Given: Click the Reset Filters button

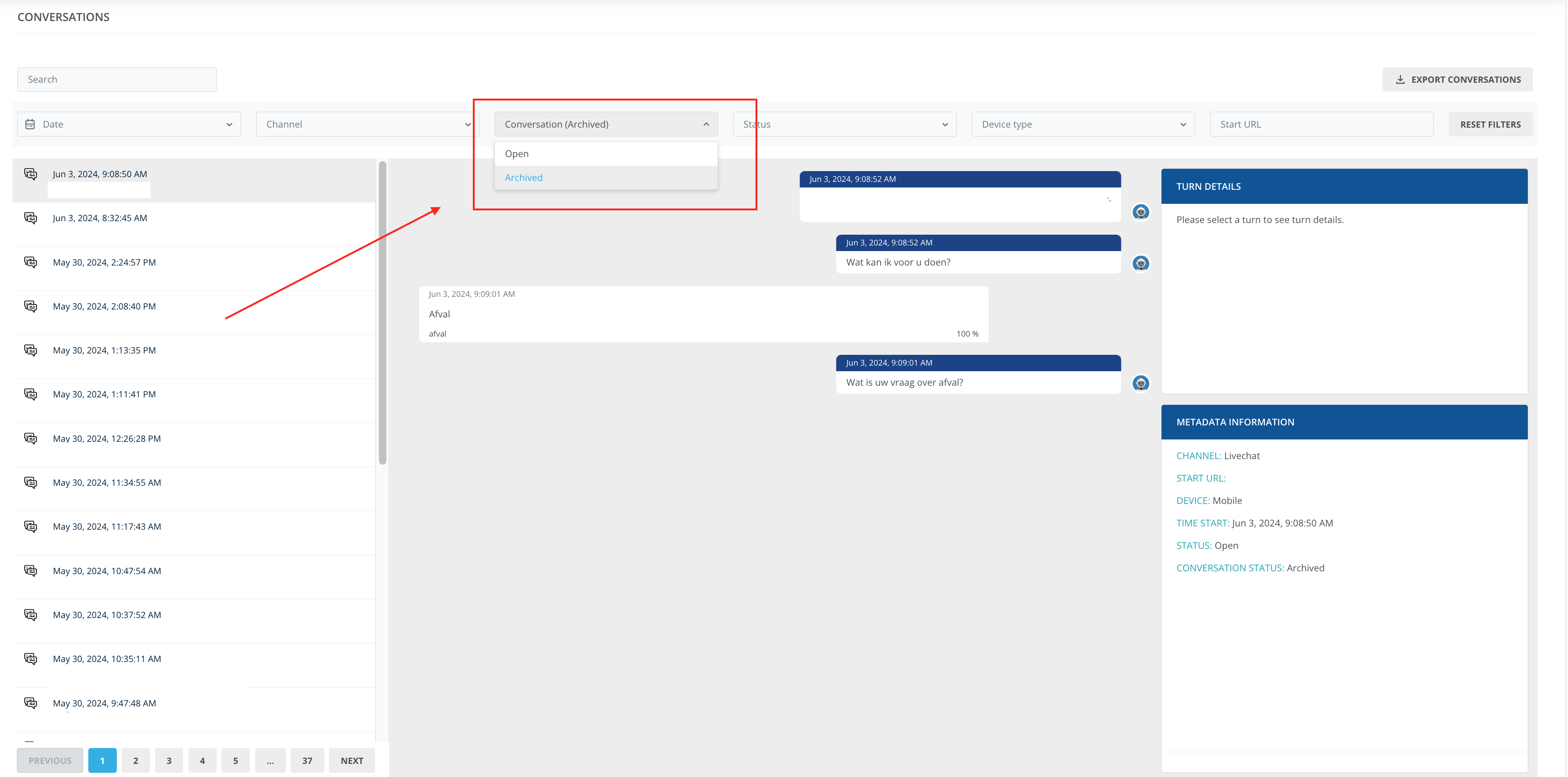Looking at the screenshot, I should (x=1490, y=124).
